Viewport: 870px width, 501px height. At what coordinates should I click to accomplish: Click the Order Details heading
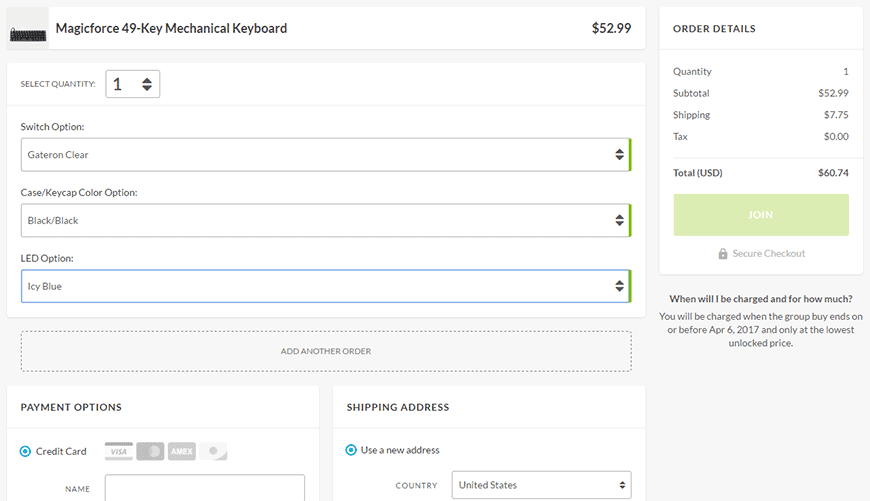[x=714, y=29]
